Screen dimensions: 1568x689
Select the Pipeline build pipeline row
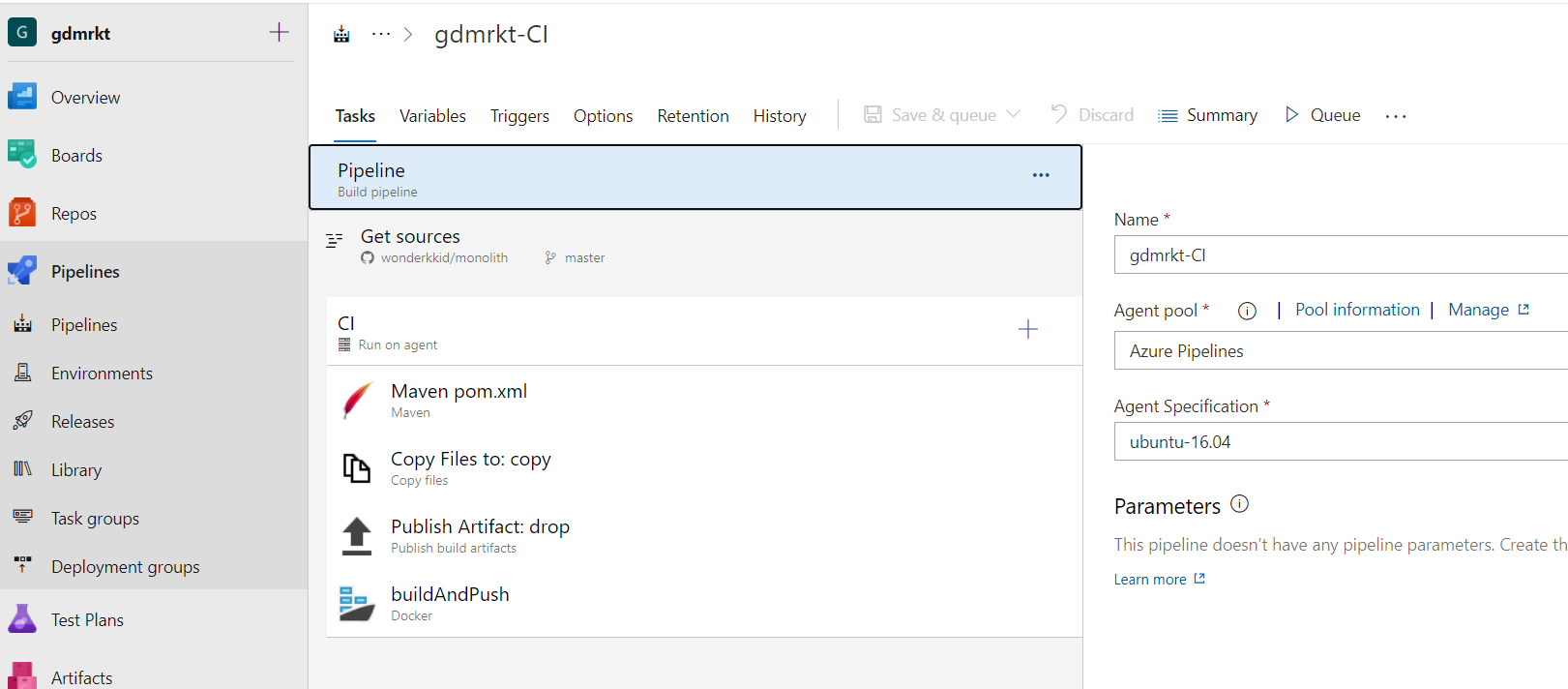coord(695,177)
